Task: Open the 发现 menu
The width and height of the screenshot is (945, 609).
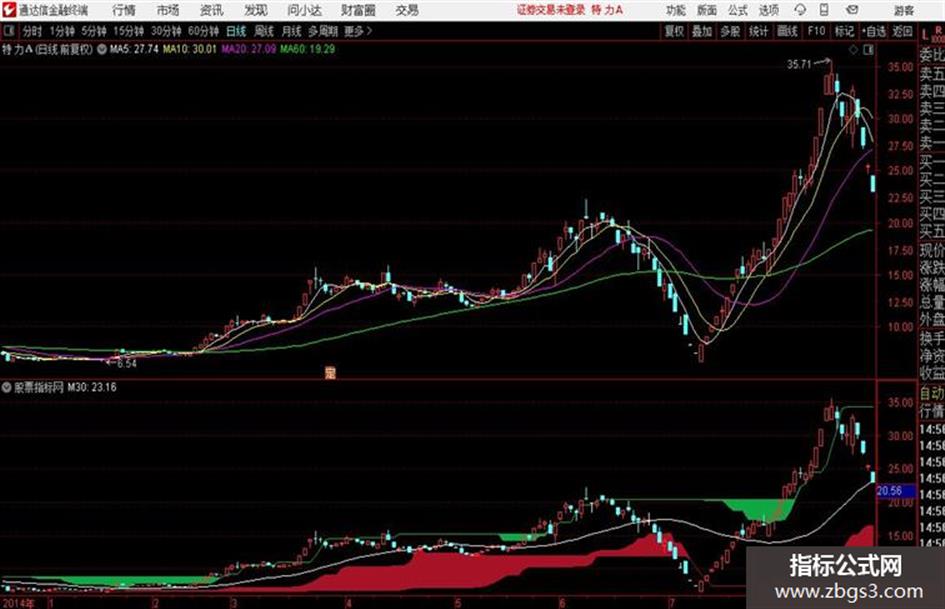Action: tap(256, 10)
